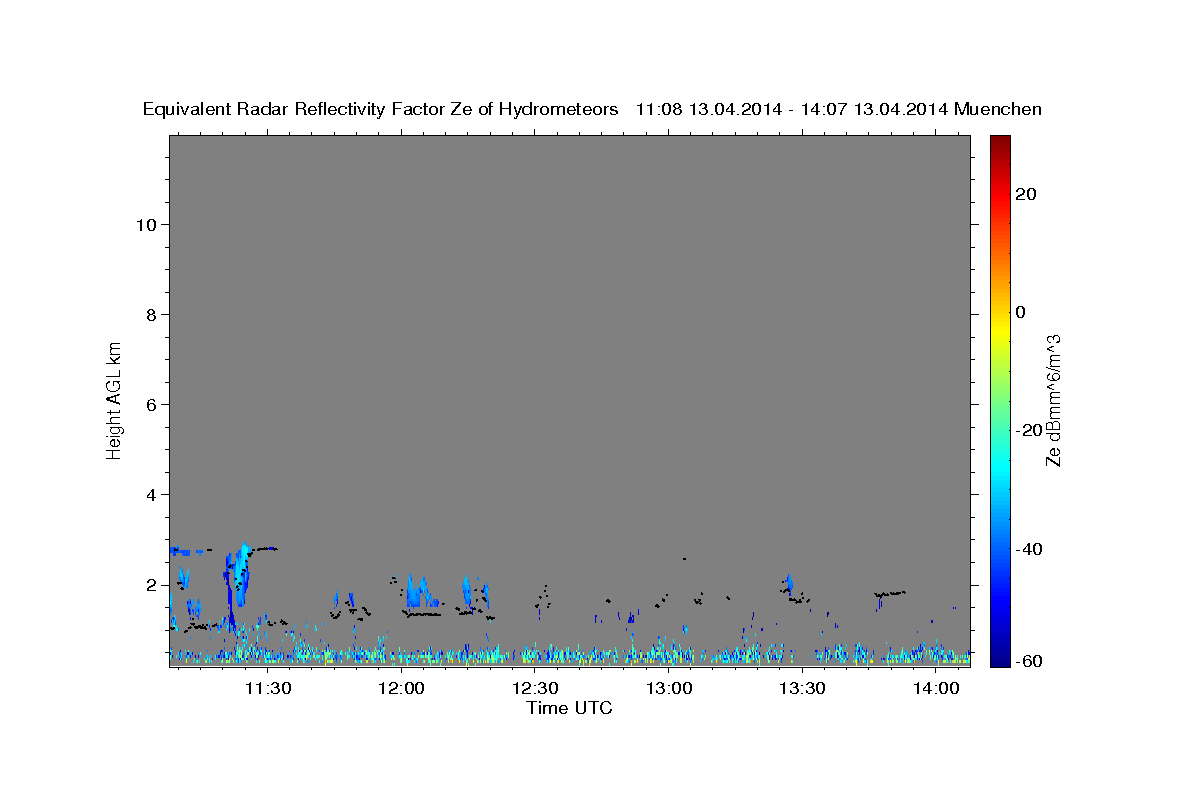Click the '13:30' time tick label
Image resolution: width=1200 pixels, height=800 pixels.
pos(802,688)
